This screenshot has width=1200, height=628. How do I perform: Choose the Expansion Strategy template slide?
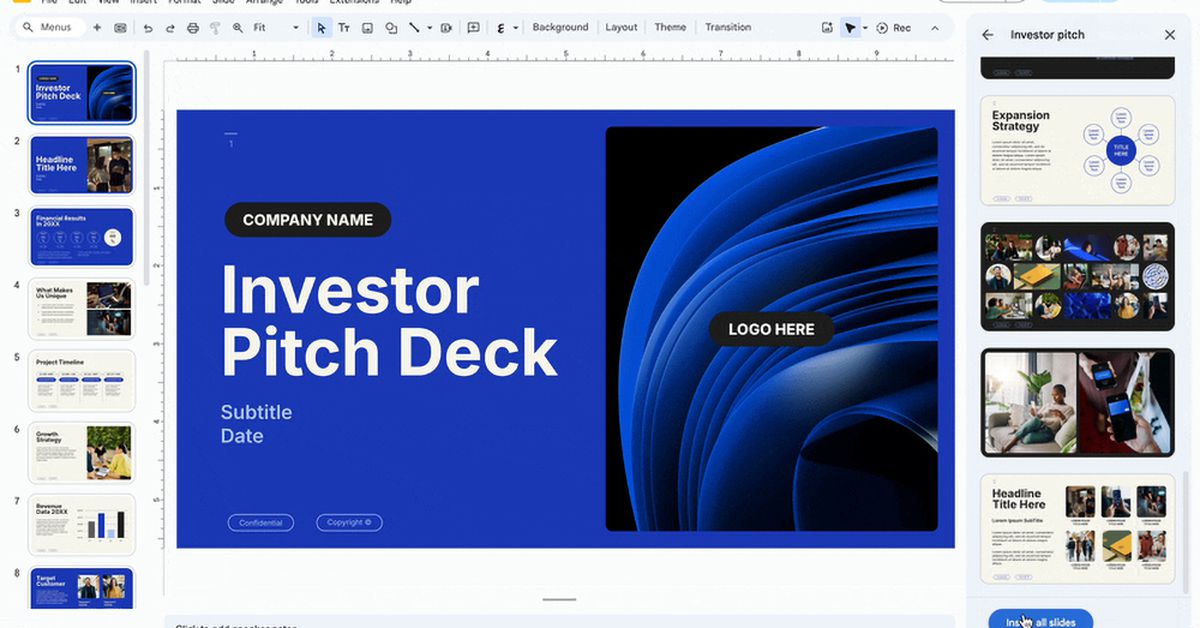tap(1077, 151)
